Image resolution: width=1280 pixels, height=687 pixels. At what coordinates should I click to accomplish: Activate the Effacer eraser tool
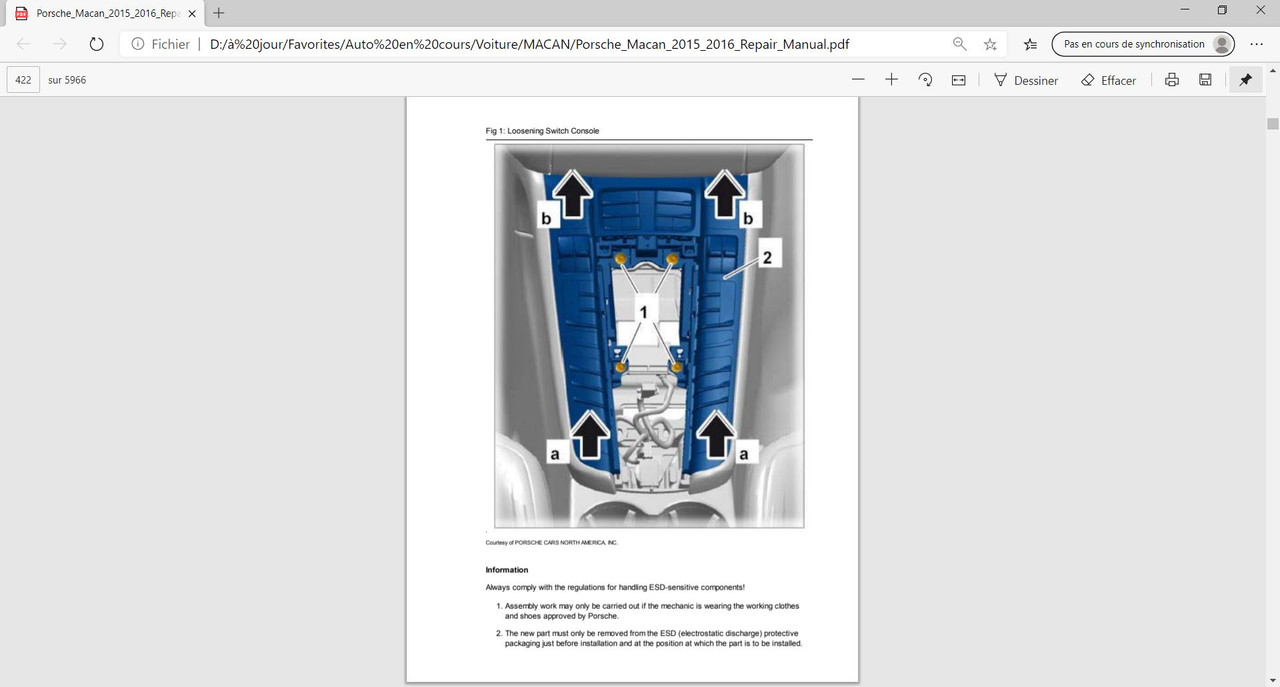(x=1109, y=80)
